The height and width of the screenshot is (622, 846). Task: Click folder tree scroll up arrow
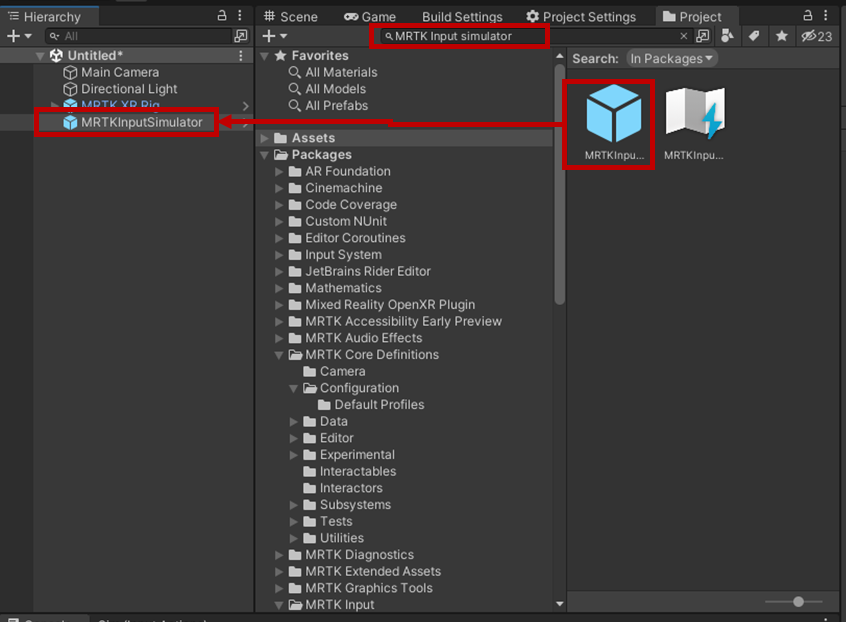[560, 56]
